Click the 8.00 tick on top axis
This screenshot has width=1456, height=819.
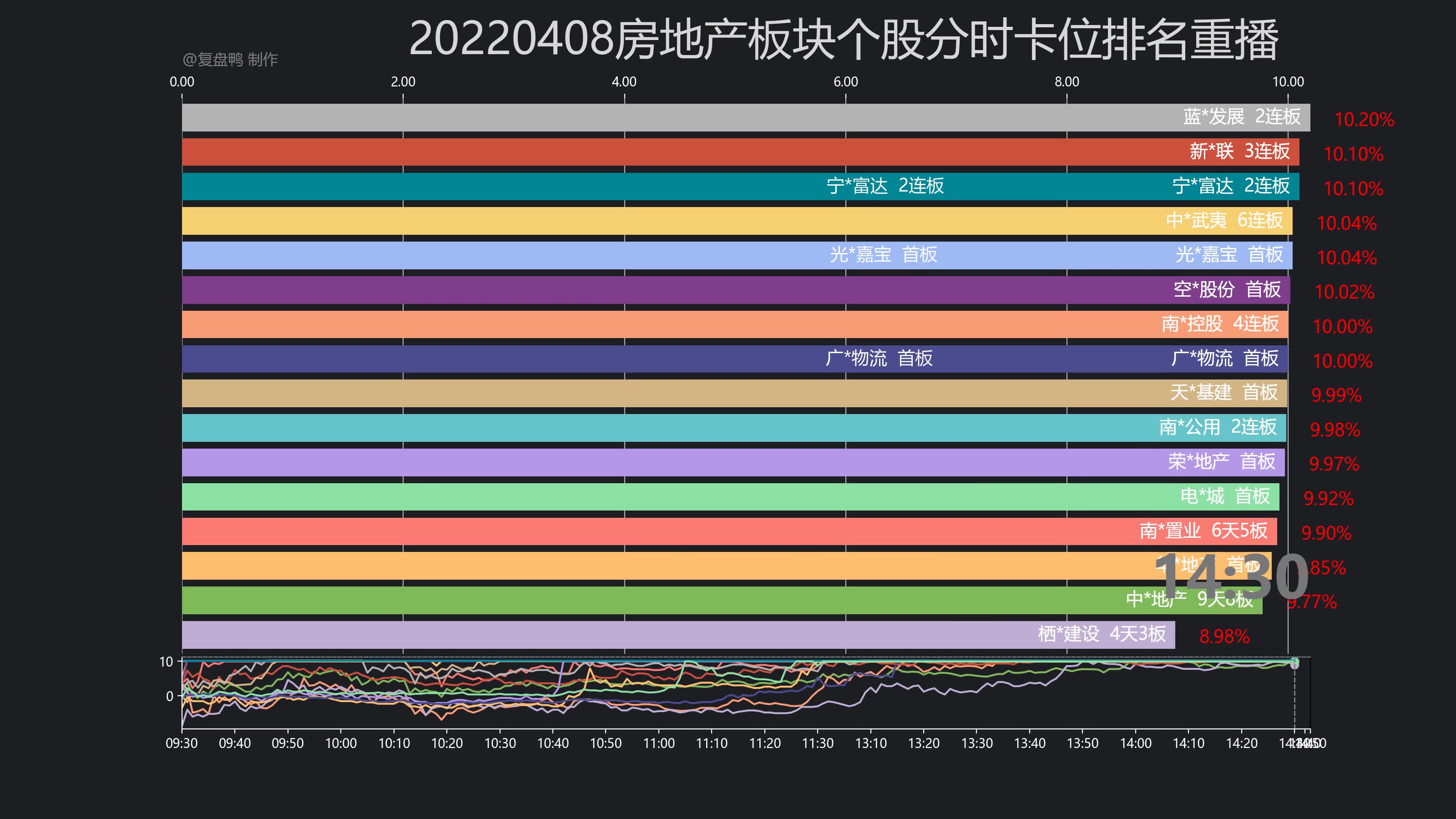point(1067,81)
